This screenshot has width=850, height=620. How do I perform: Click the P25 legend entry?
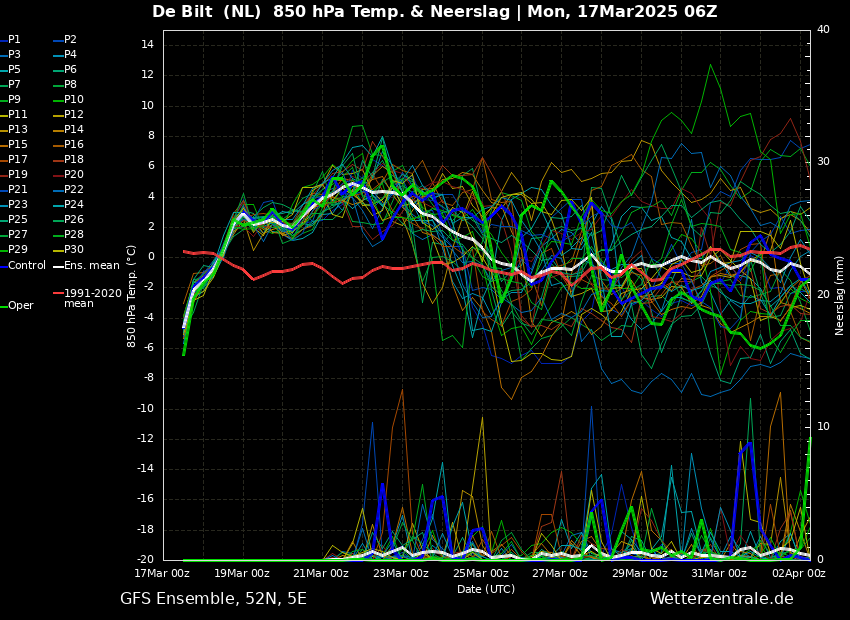(14, 219)
